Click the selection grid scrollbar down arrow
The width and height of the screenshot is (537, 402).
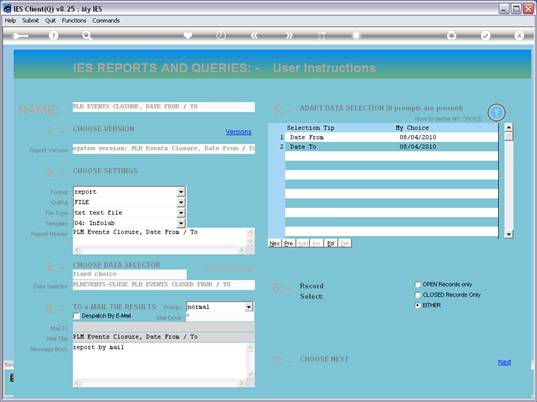point(509,235)
